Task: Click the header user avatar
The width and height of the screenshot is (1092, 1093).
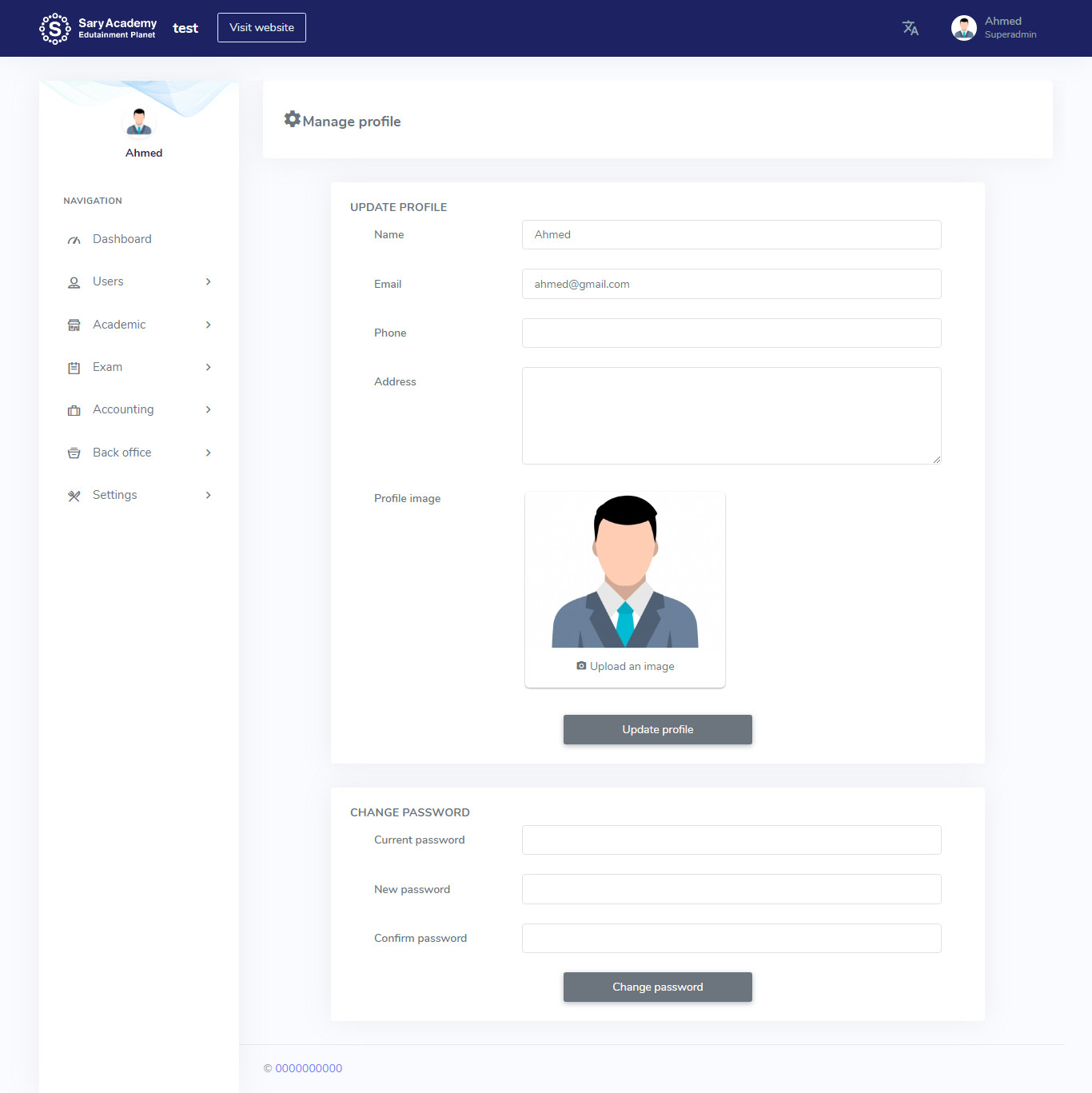Action: click(964, 28)
